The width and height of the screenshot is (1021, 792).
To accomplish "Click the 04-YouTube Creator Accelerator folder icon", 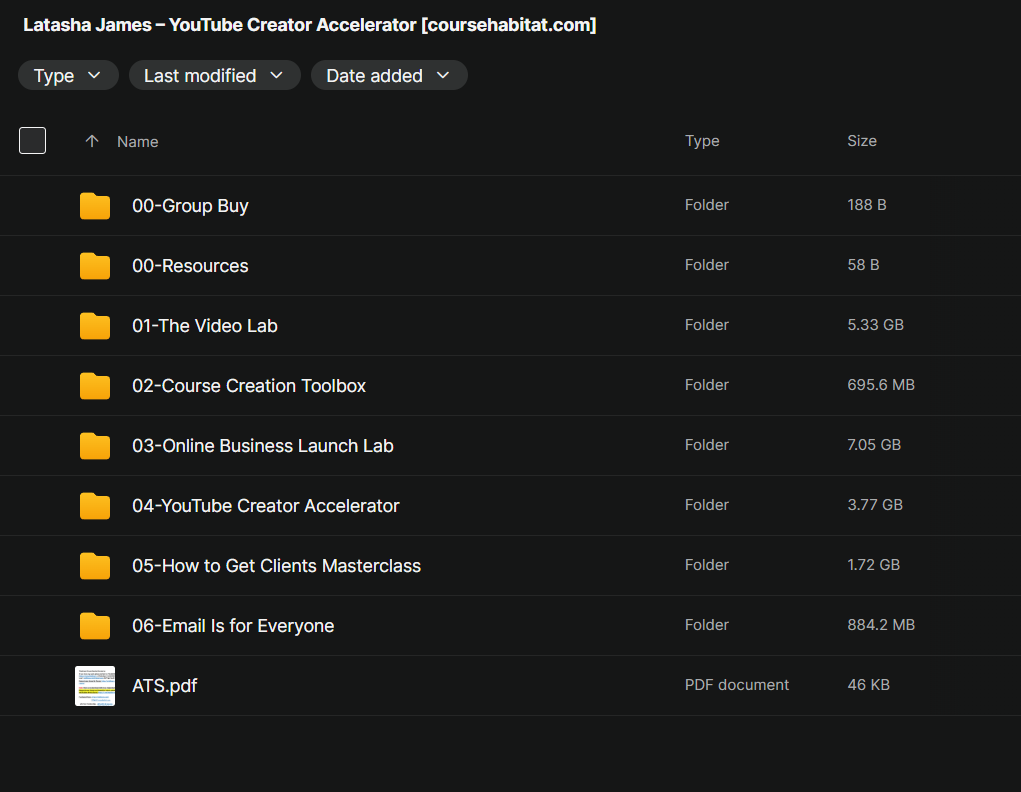I will [x=95, y=505].
